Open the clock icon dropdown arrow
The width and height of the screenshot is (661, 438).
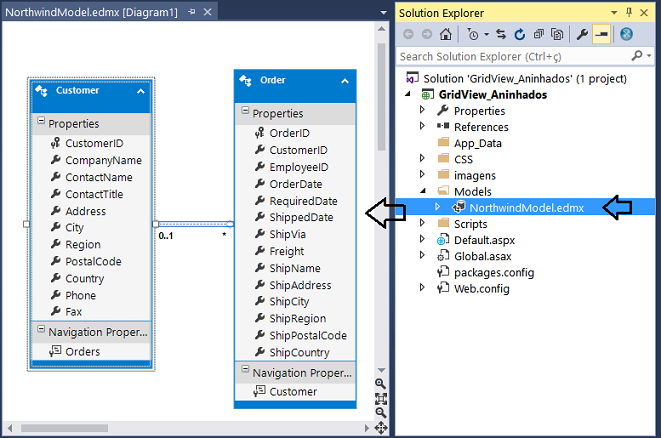486,35
